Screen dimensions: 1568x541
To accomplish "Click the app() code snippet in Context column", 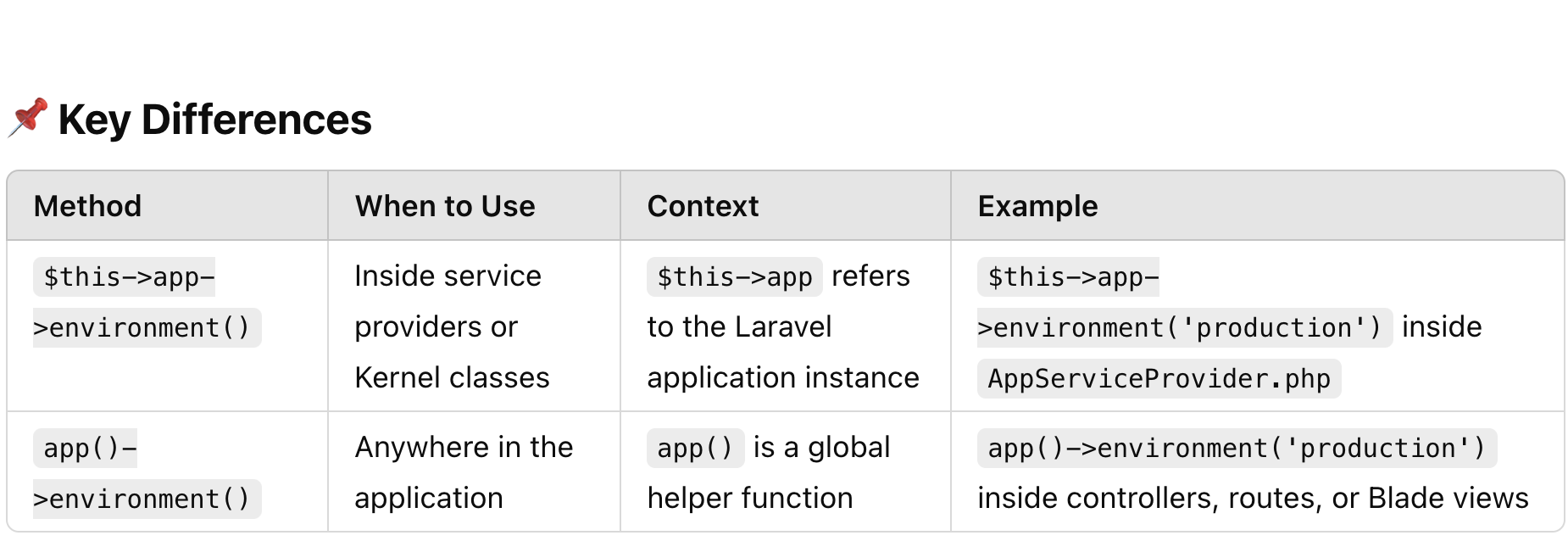I will 696,448.
